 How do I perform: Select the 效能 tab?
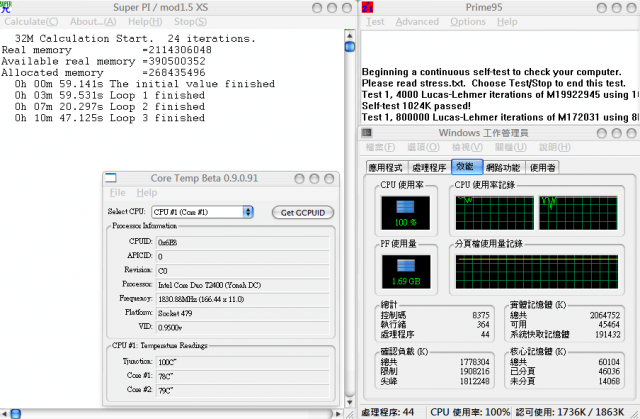coord(467,167)
